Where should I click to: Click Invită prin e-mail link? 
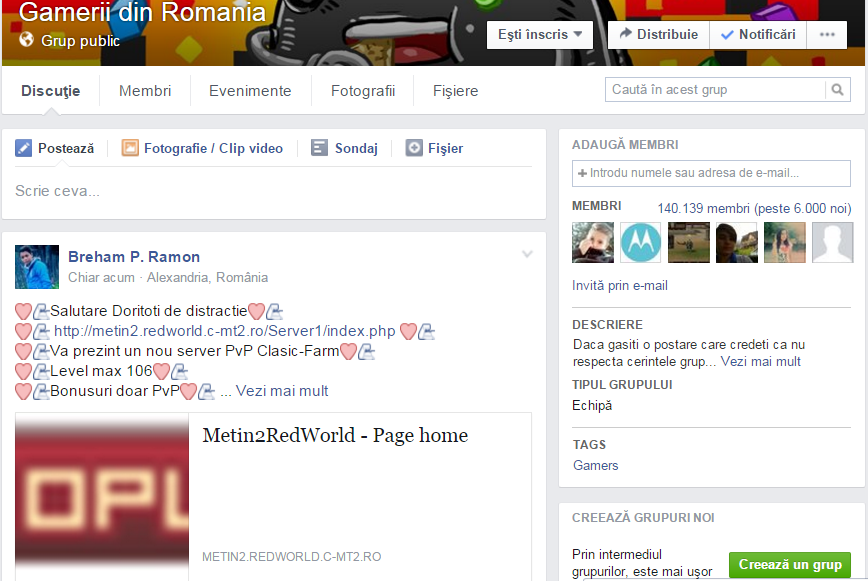coord(620,286)
